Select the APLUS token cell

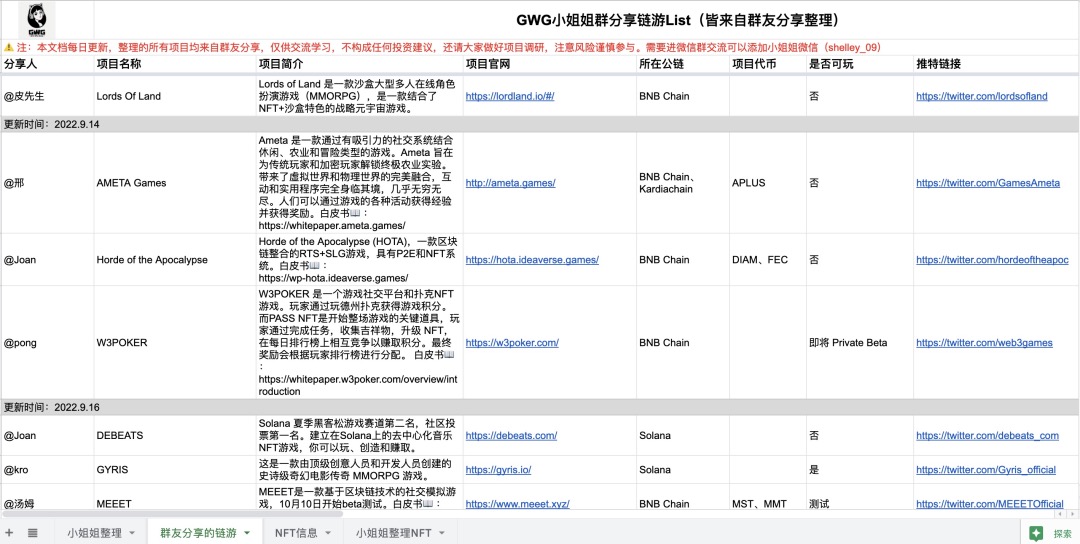coord(768,183)
